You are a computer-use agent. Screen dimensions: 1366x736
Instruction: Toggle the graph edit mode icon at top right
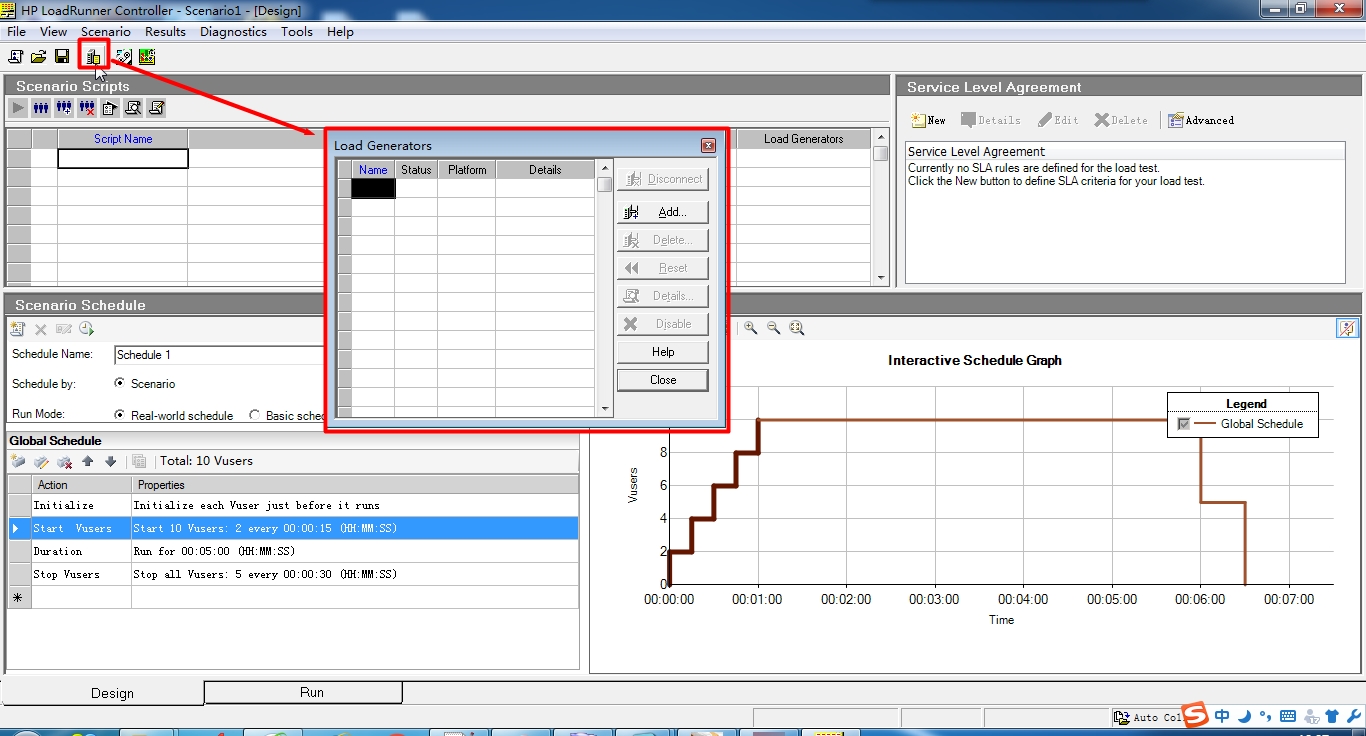coord(1346,328)
